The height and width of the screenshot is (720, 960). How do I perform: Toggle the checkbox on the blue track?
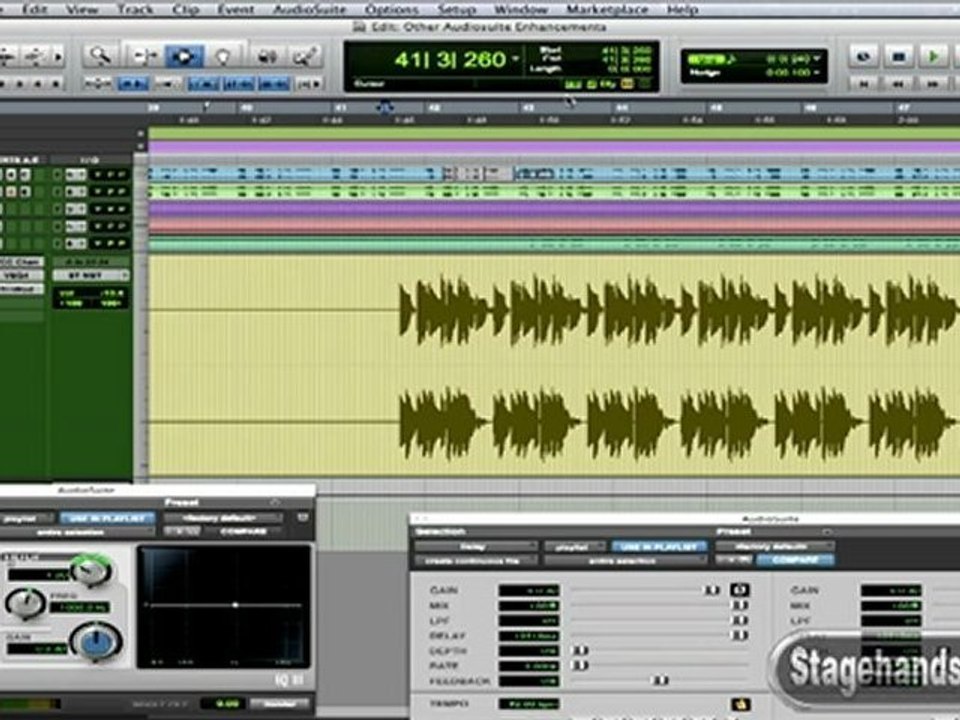(57, 175)
